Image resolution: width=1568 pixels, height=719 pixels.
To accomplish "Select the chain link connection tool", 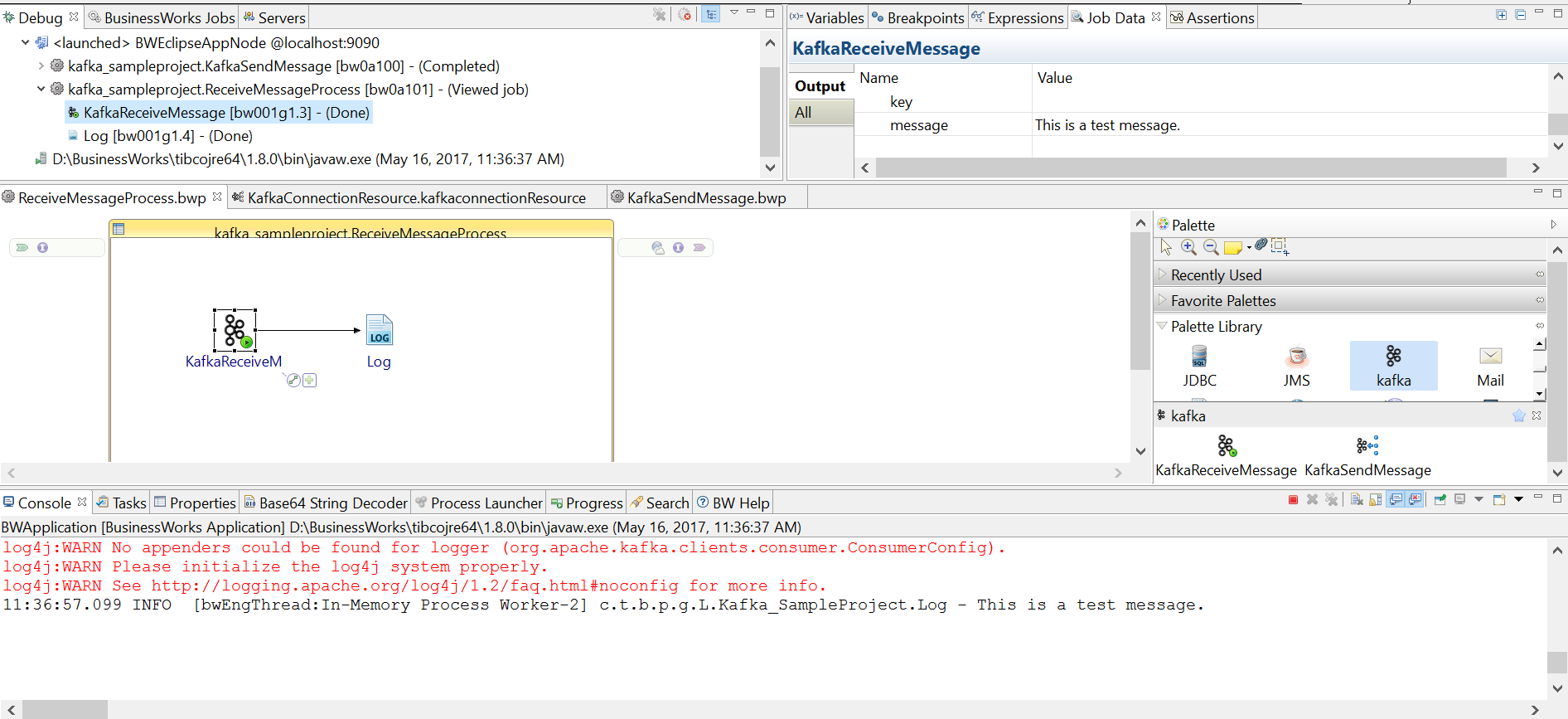I will click(1261, 245).
